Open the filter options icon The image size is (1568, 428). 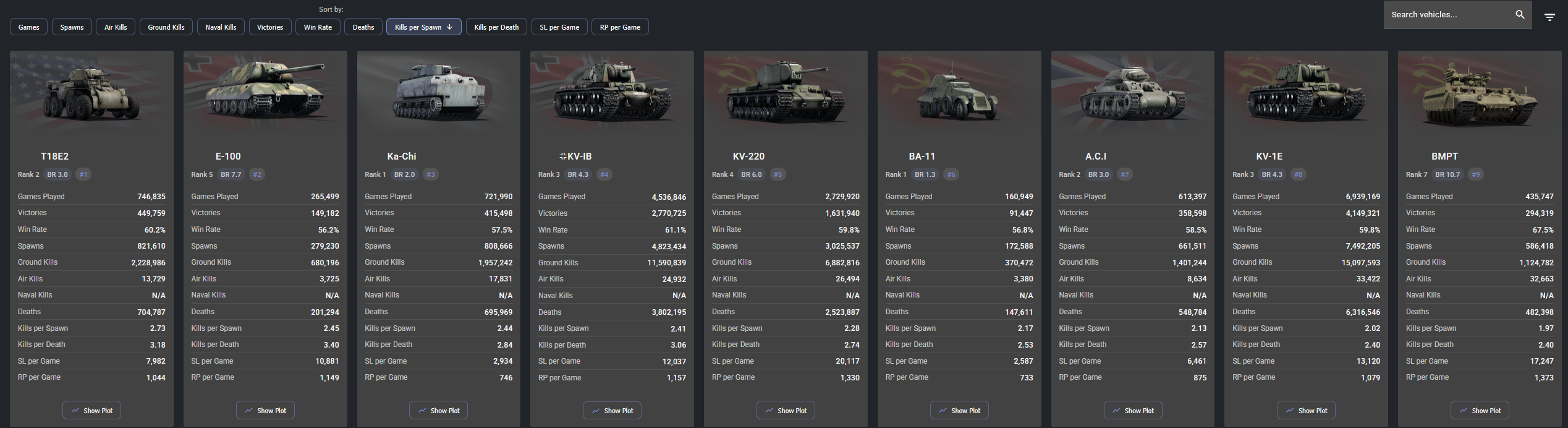coord(1549,17)
